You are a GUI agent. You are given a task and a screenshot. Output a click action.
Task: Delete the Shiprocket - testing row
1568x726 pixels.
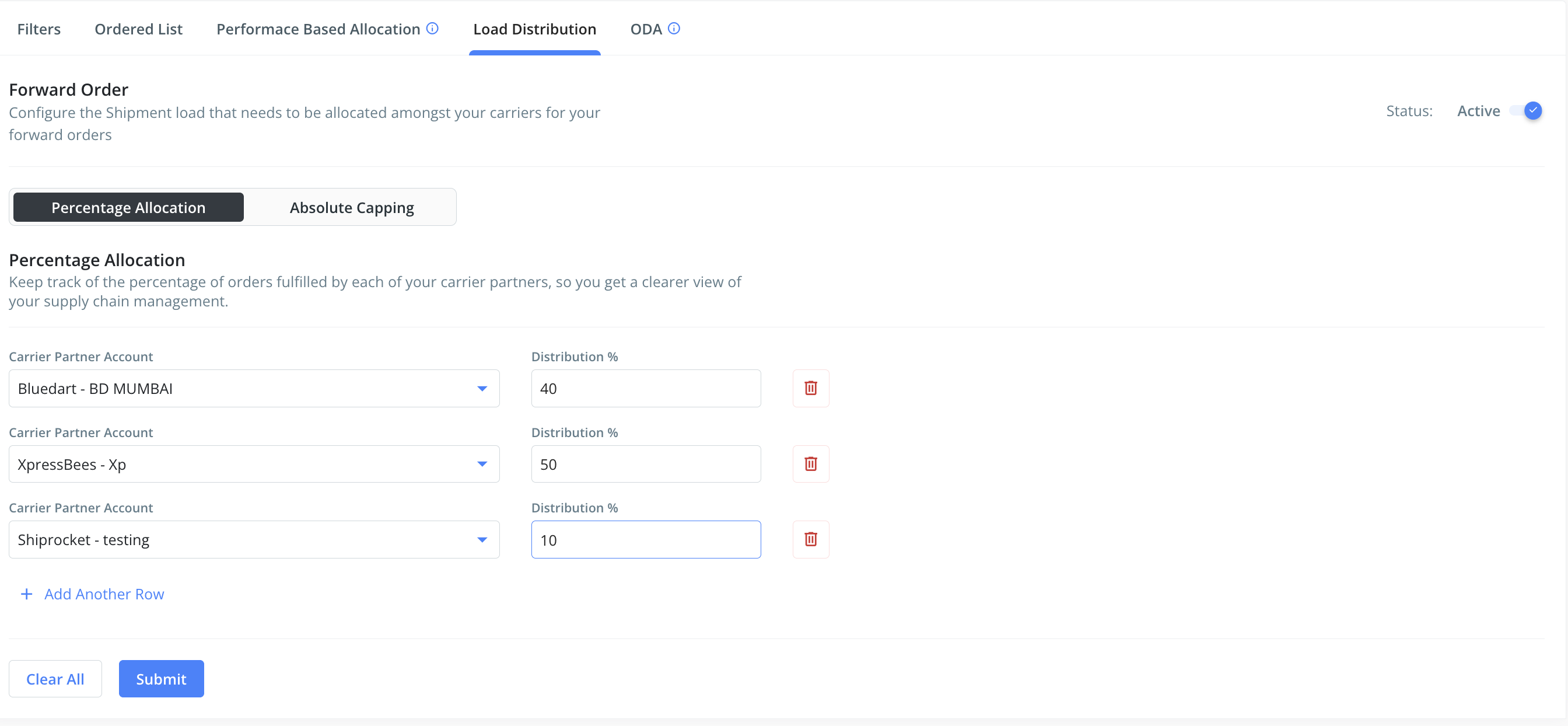(x=810, y=539)
